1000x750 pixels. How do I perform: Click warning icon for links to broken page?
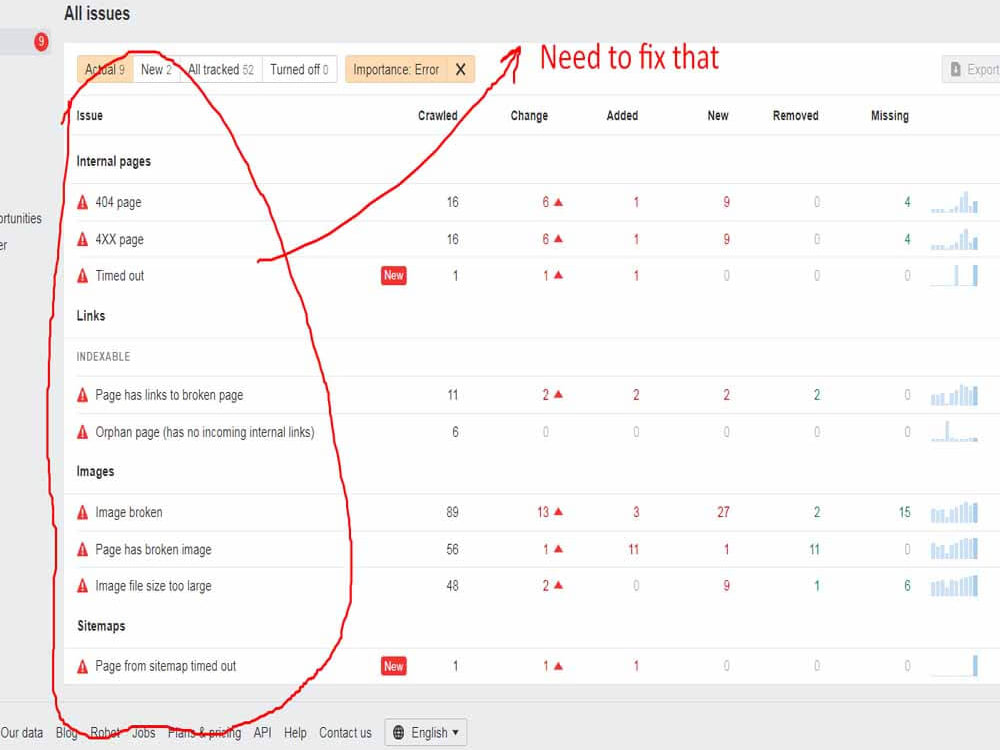(82, 395)
